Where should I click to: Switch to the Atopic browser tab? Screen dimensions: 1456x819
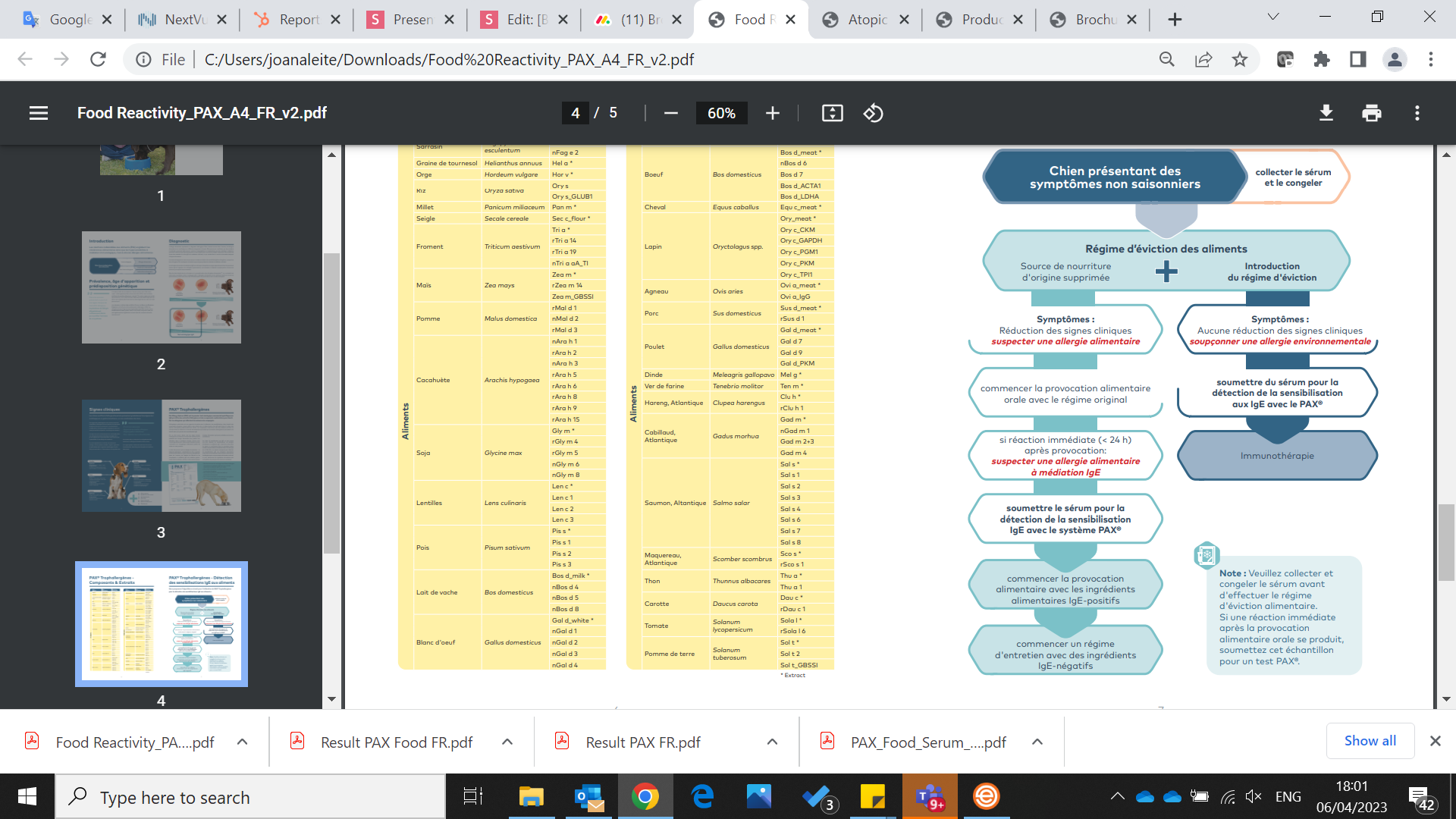coord(866,20)
